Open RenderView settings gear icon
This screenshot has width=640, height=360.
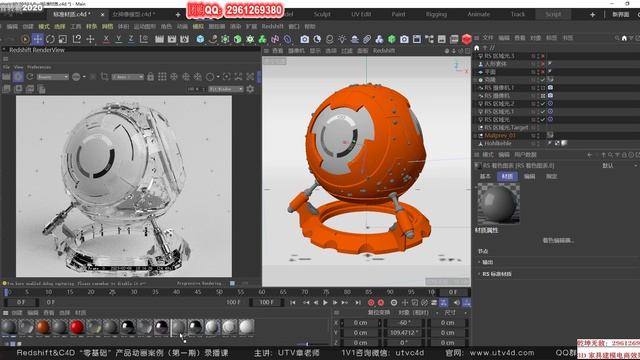[250, 89]
